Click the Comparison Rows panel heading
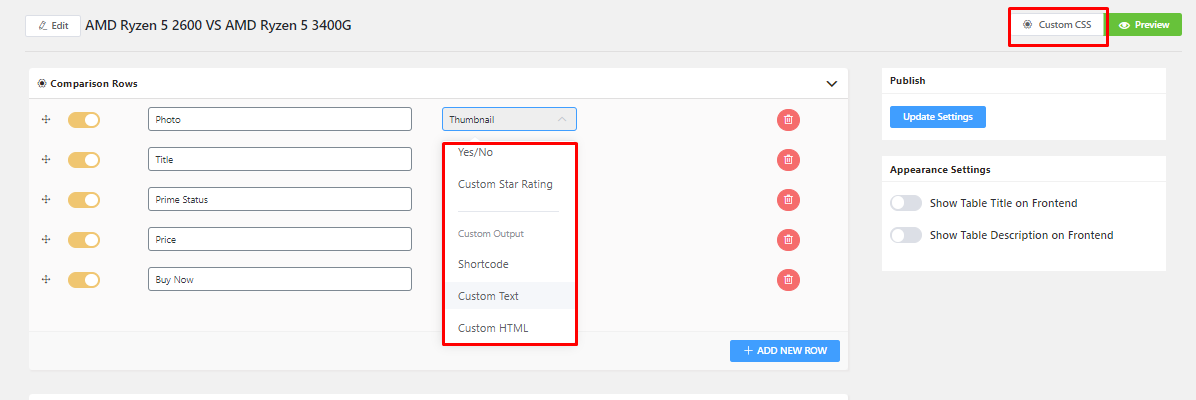This screenshot has width=1196, height=400. coord(94,83)
